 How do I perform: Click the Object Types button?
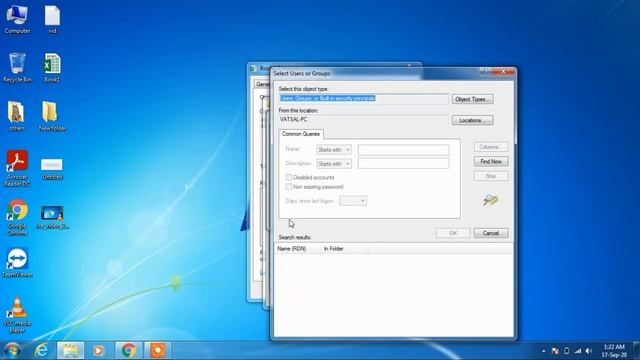pyautogui.click(x=472, y=99)
